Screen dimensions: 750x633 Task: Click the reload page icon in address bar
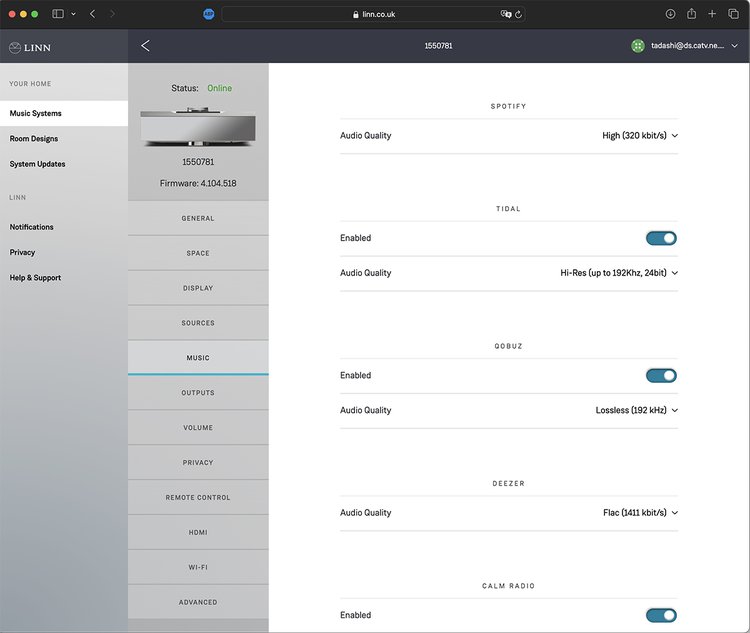pos(520,14)
